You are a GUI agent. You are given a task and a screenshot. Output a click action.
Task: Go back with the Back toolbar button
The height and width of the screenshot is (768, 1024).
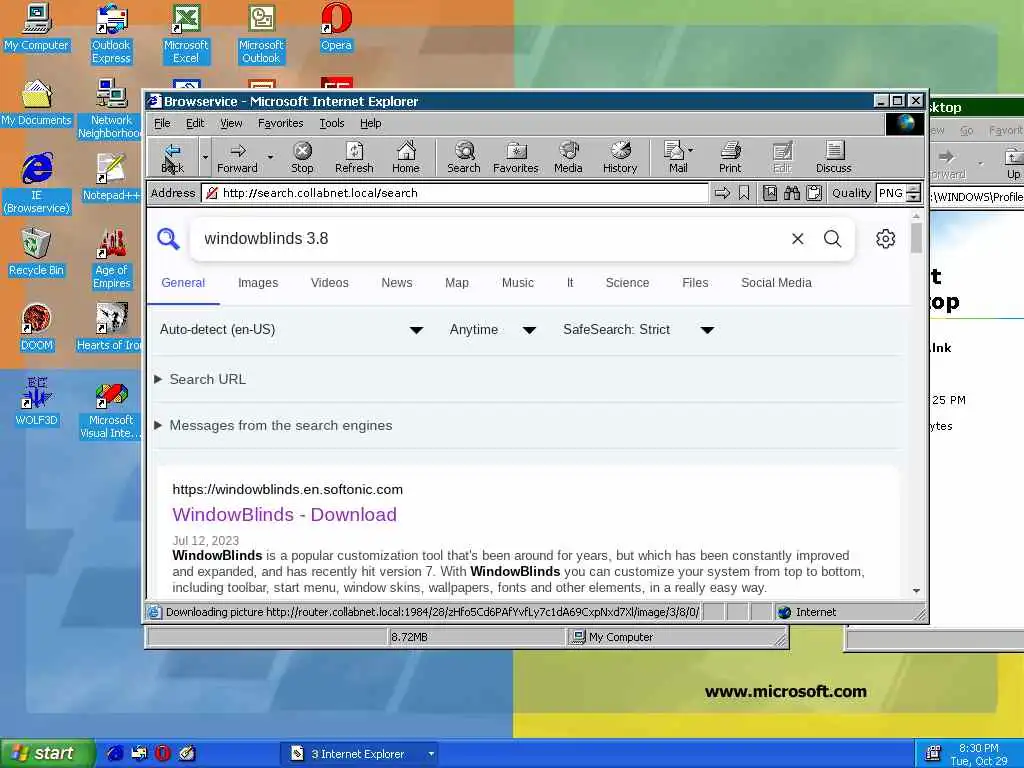tap(172, 157)
